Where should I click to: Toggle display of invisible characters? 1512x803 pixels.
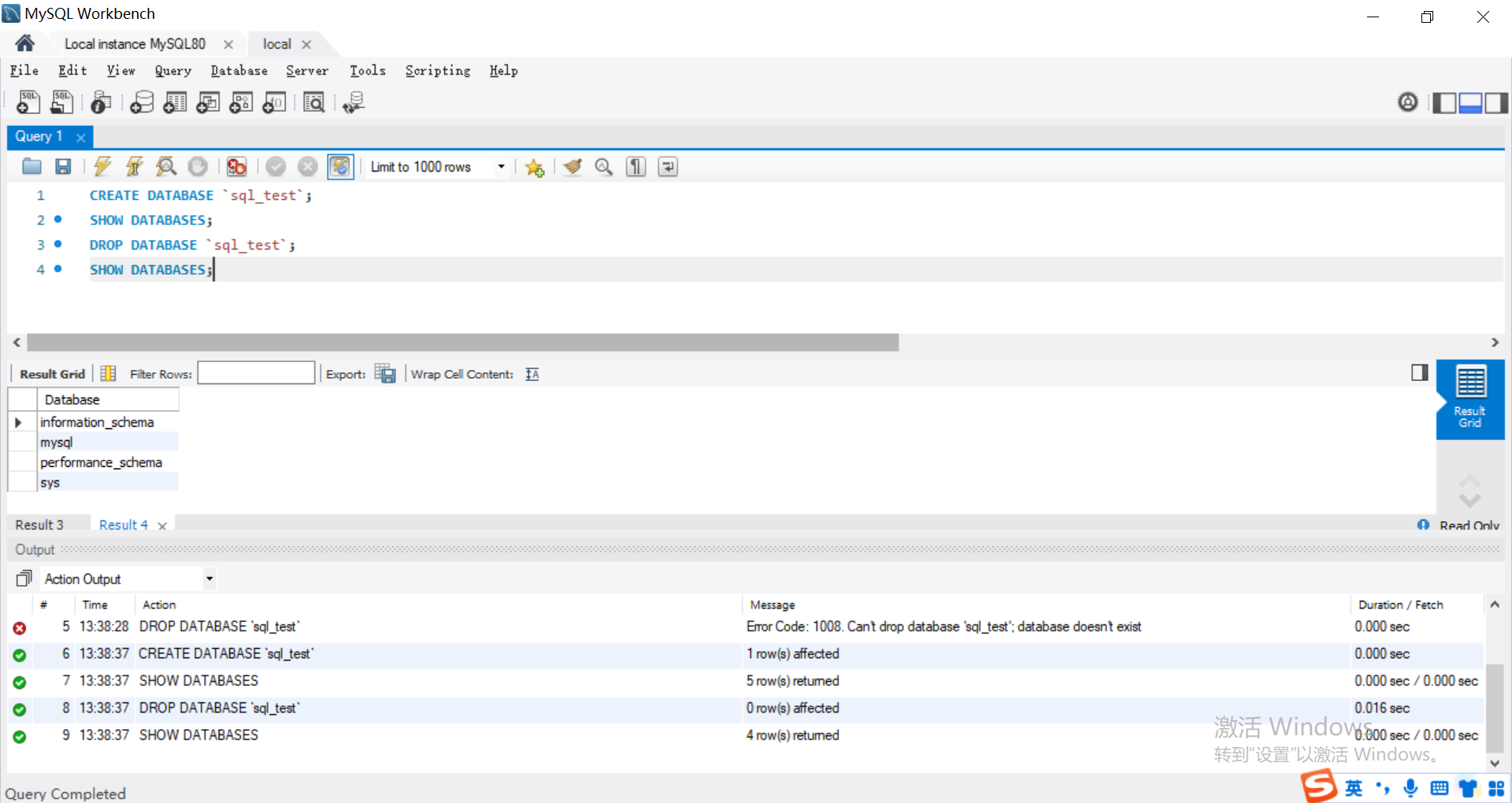pyautogui.click(x=636, y=166)
